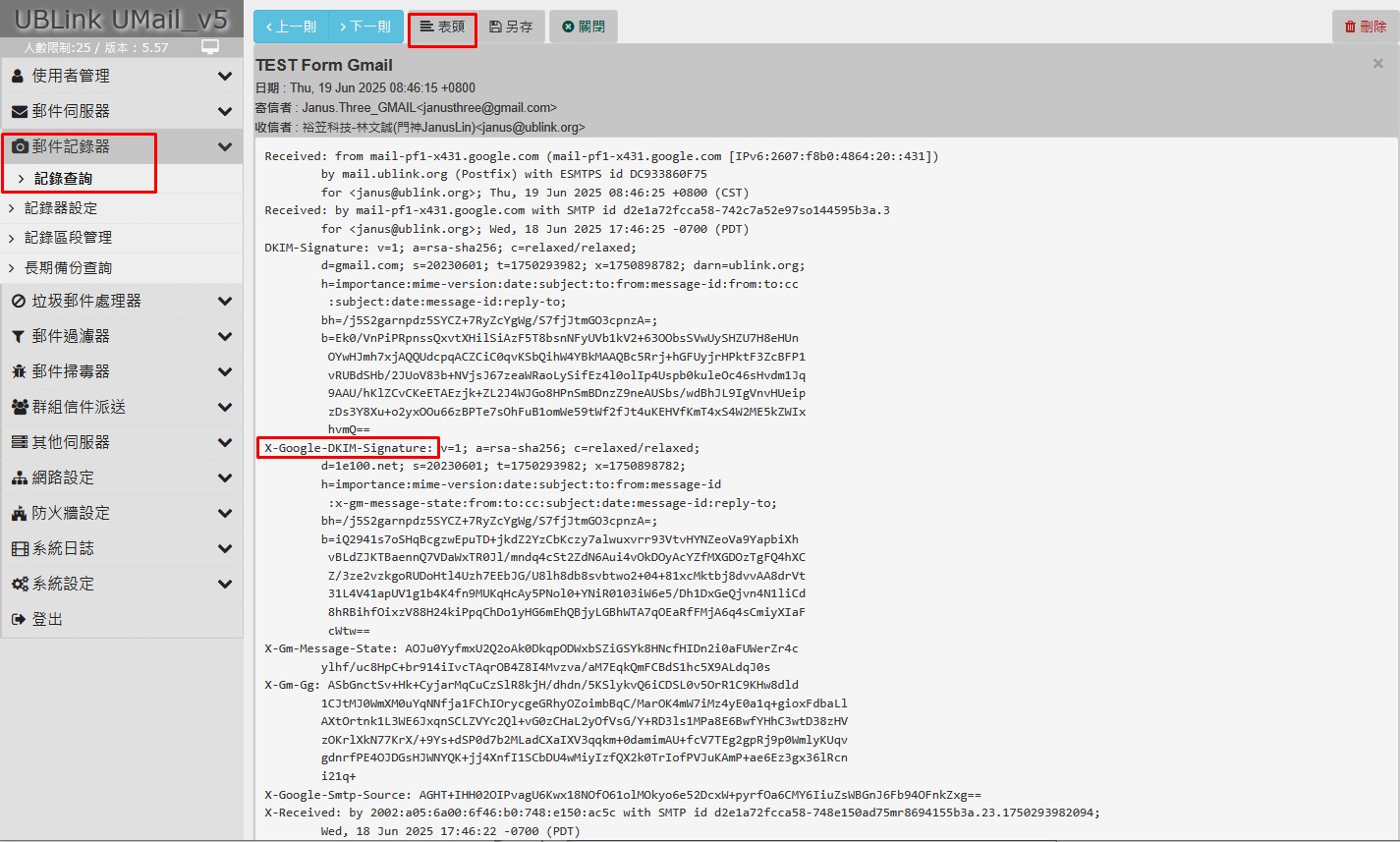
Task: Click the bug icon beside 郵件掃毒器
Action: [x=19, y=372]
